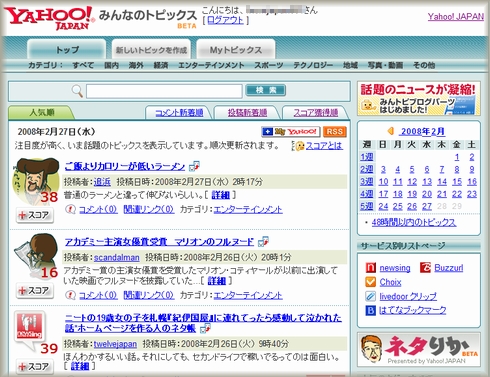Select the 投稿新着順 sort tab
490x377 pixels.
click(247, 113)
